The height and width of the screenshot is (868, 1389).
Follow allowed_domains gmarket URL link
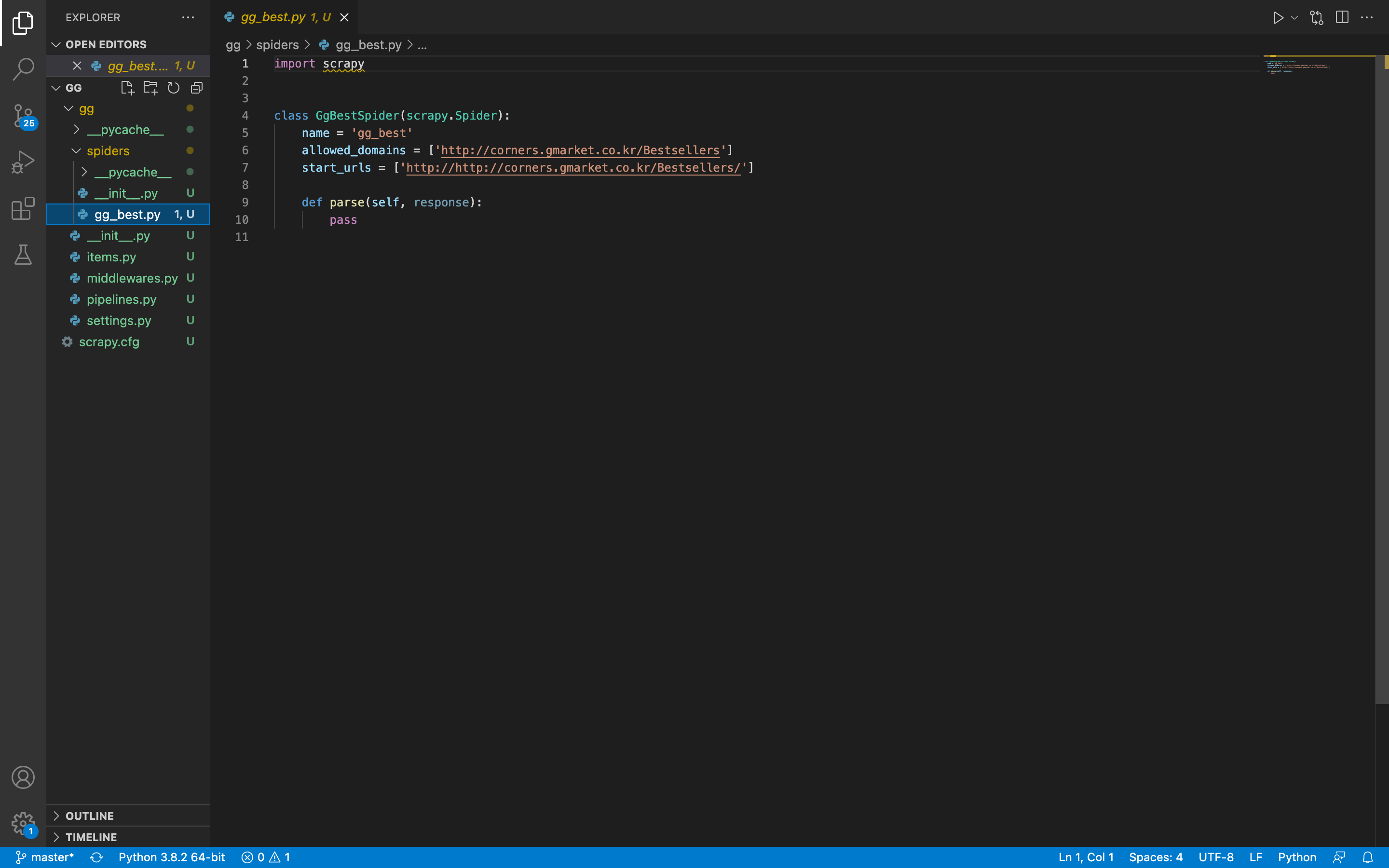pos(580,150)
